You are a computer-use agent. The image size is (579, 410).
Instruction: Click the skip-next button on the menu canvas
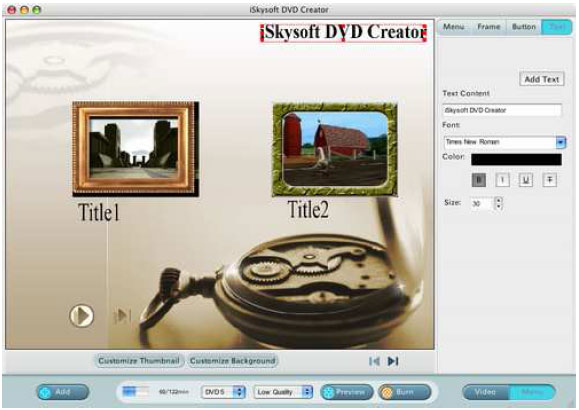pos(122,316)
